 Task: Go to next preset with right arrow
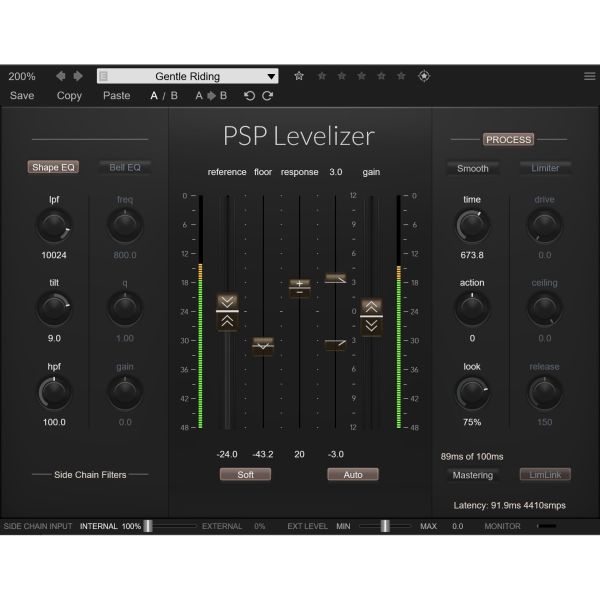click(x=78, y=76)
